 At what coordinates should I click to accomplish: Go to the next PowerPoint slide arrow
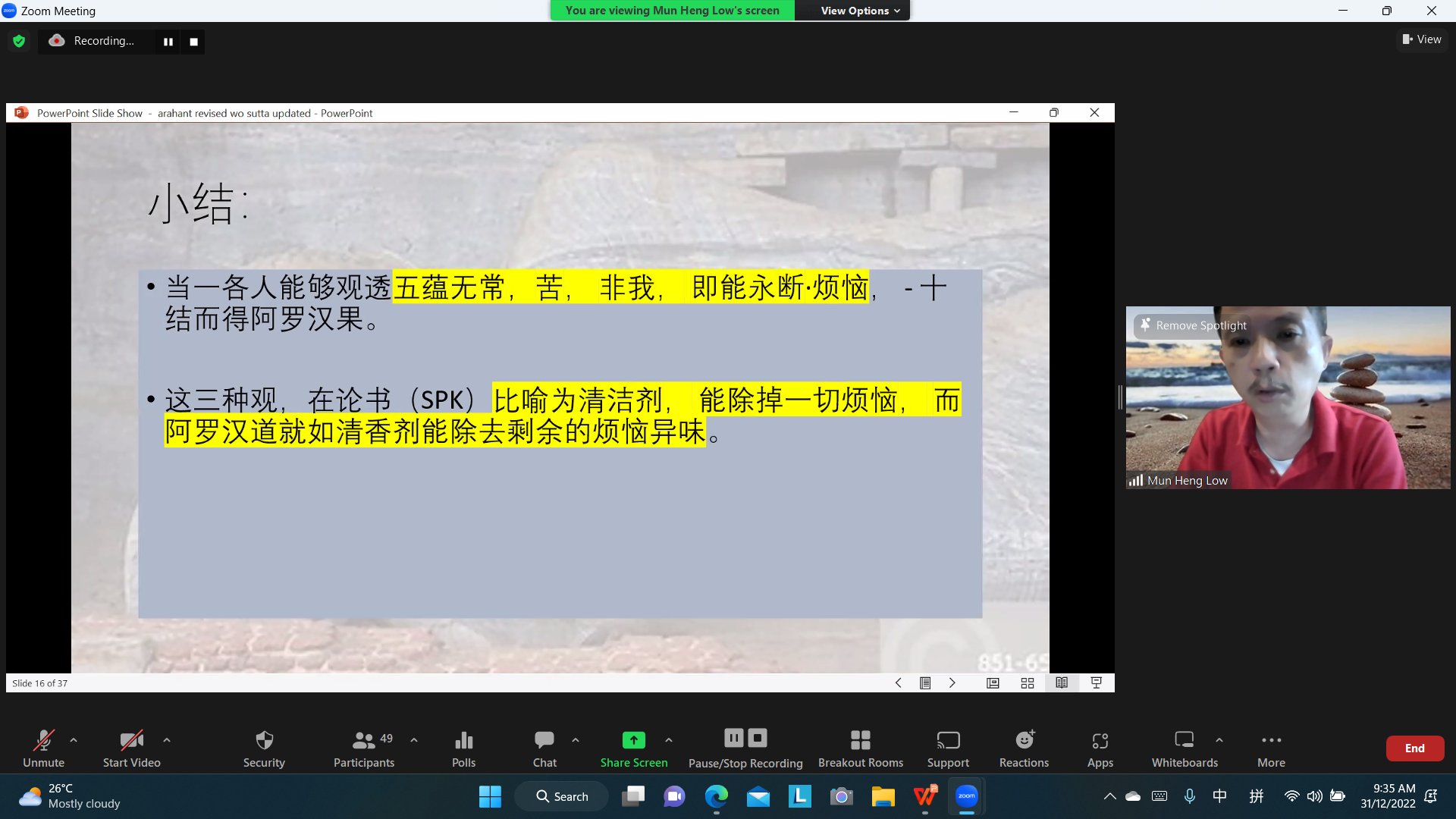[x=952, y=683]
